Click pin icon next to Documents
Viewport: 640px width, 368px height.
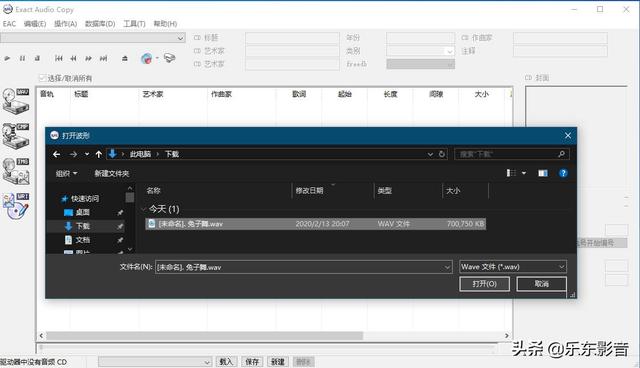(120, 240)
